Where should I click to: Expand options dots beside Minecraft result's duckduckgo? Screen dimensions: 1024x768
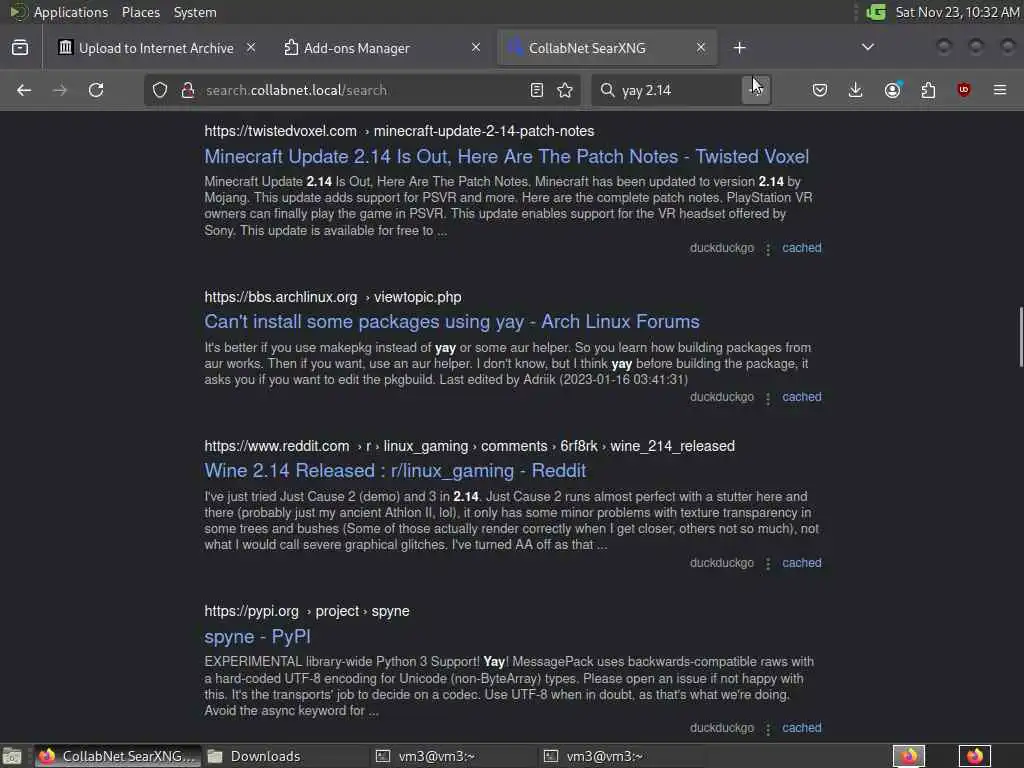[x=768, y=249]
